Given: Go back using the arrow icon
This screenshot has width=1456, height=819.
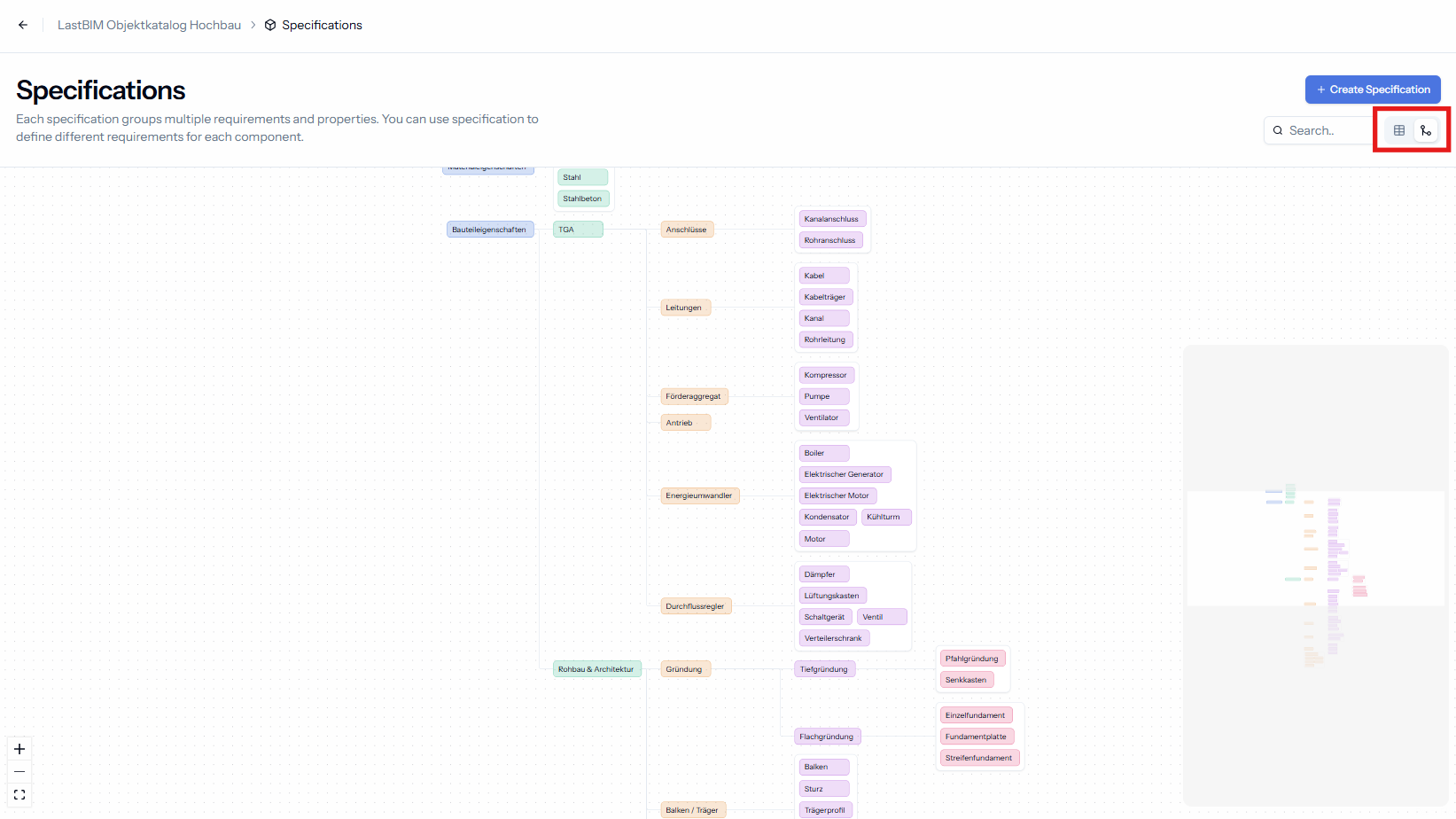Looking at the screenshot, I should 23,25.
